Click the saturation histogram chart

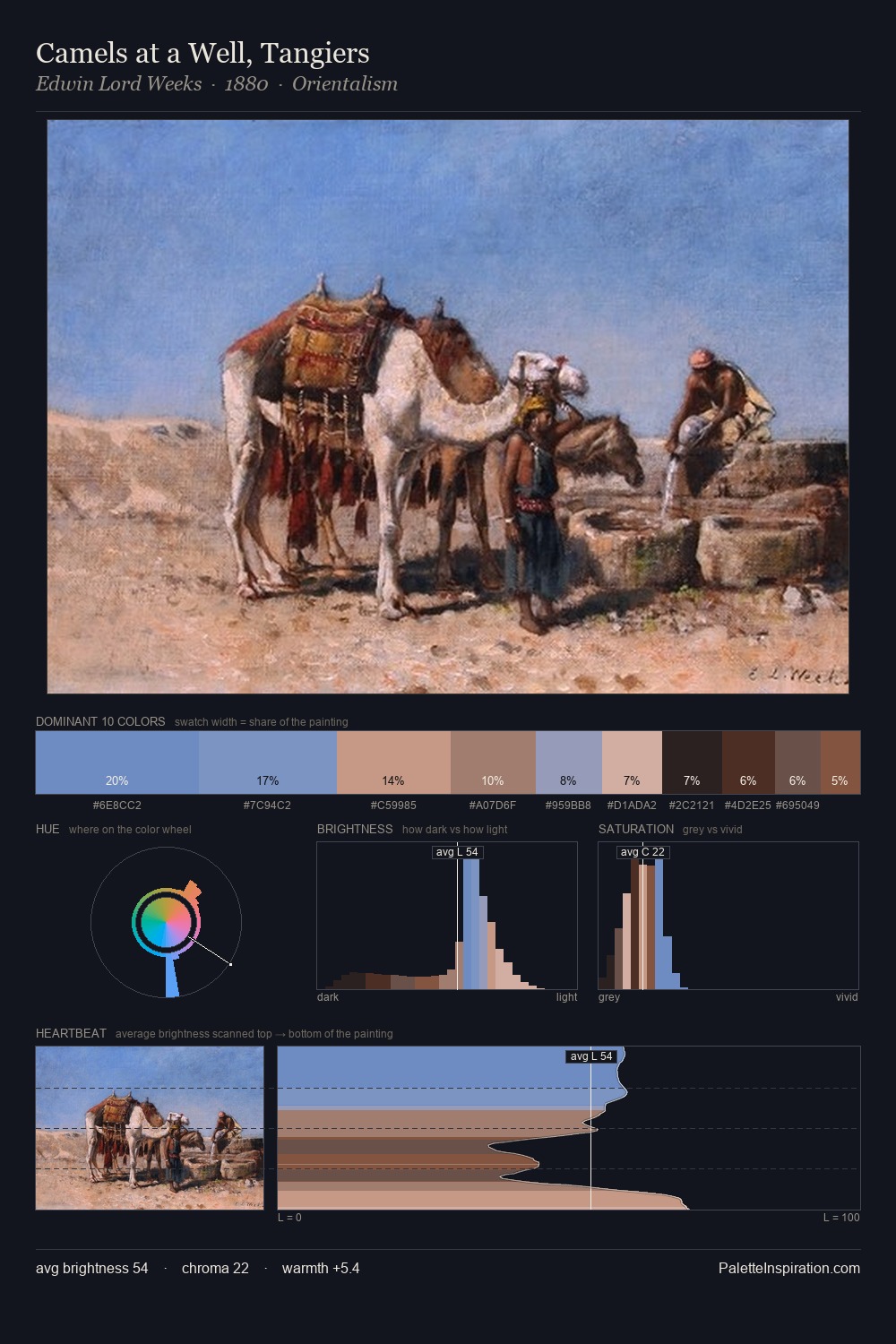pos(728,916)
